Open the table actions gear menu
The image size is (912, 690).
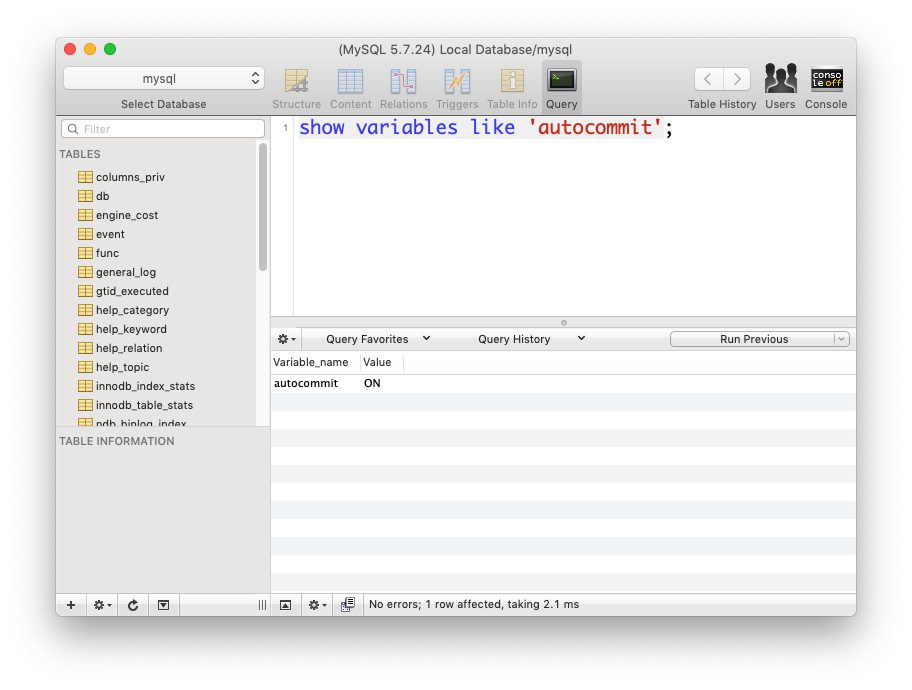[102, 605]
